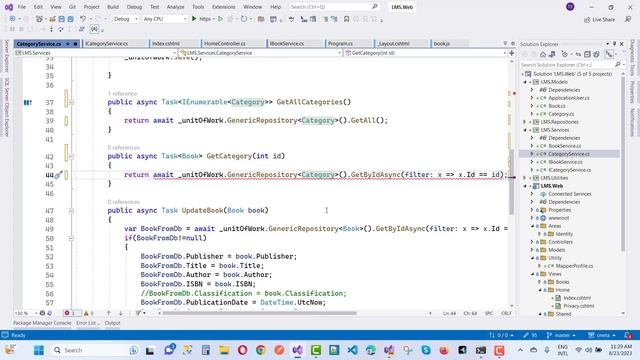Image resolution: width=640 pixels, height=360 pixels.
Task: Click the split editor plus icon
Action: click(x=511, y=53)
